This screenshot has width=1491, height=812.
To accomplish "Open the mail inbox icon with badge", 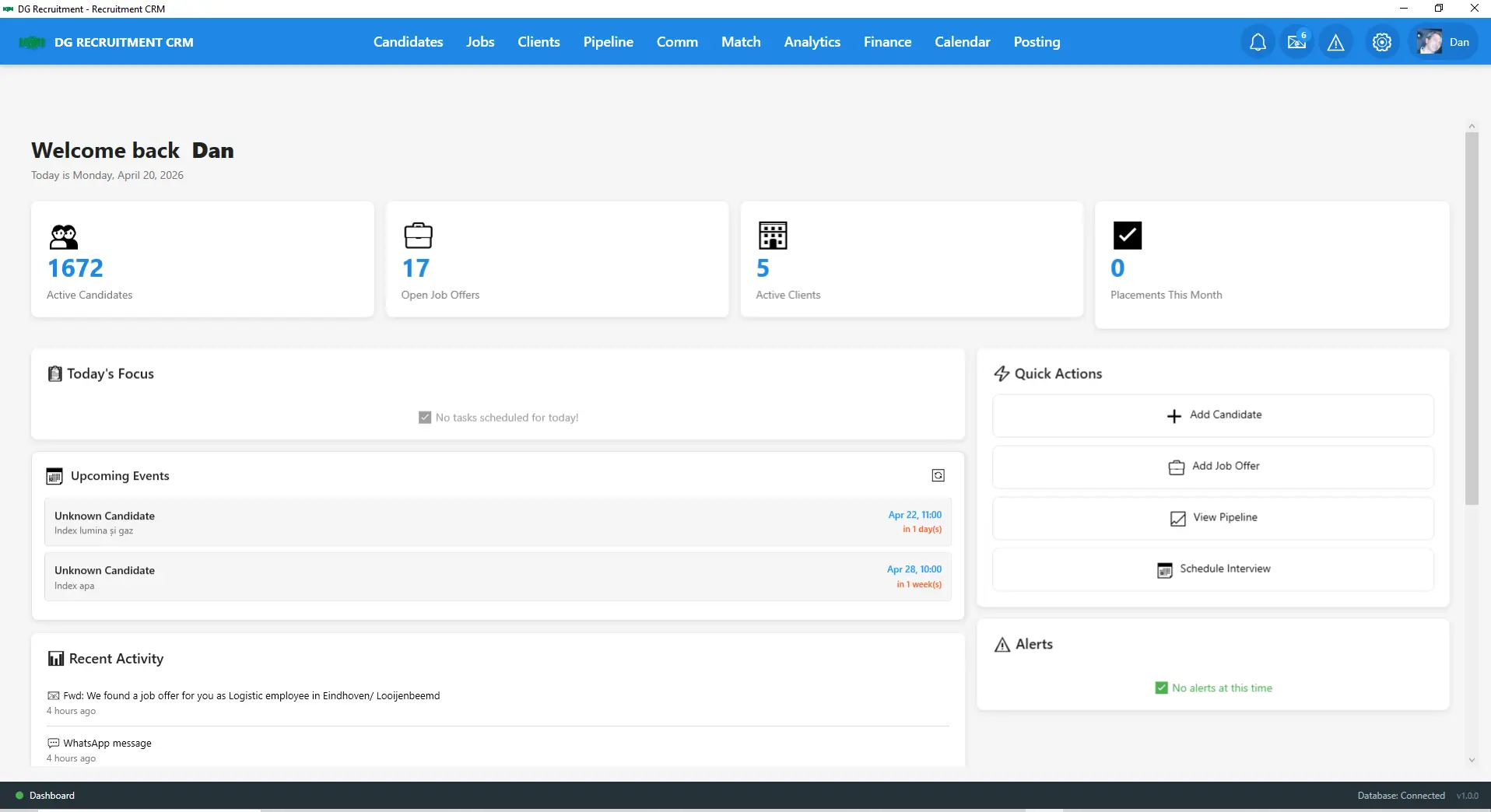I will pos(1297,42).
